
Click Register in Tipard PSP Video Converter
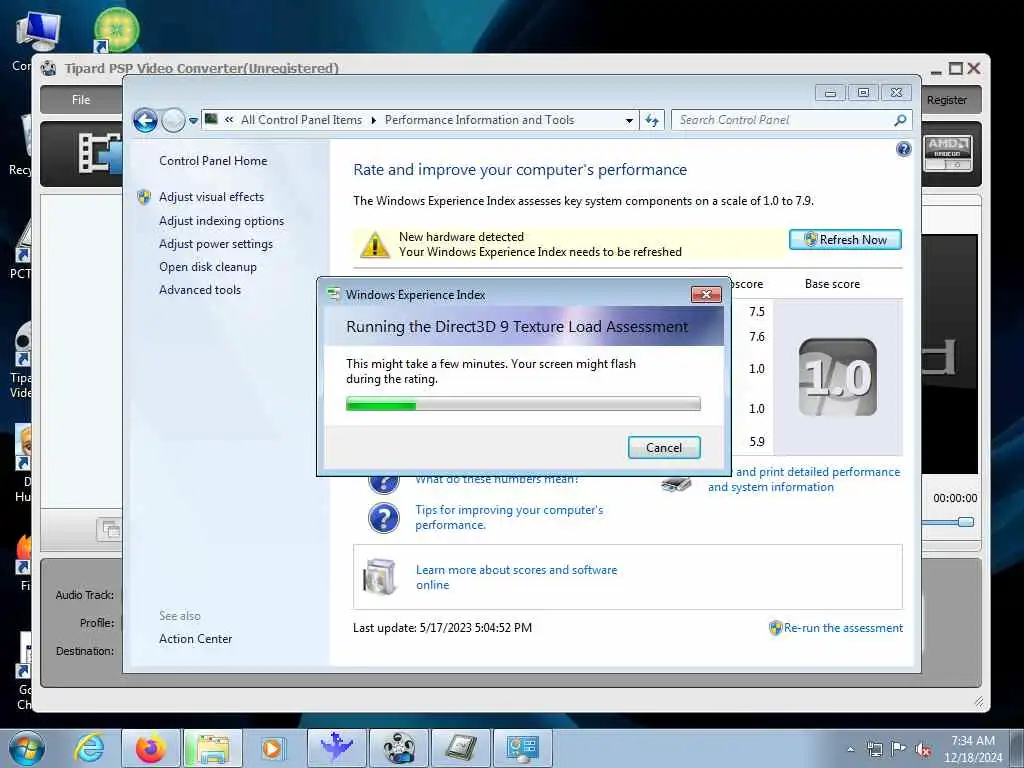pos(947,100)
